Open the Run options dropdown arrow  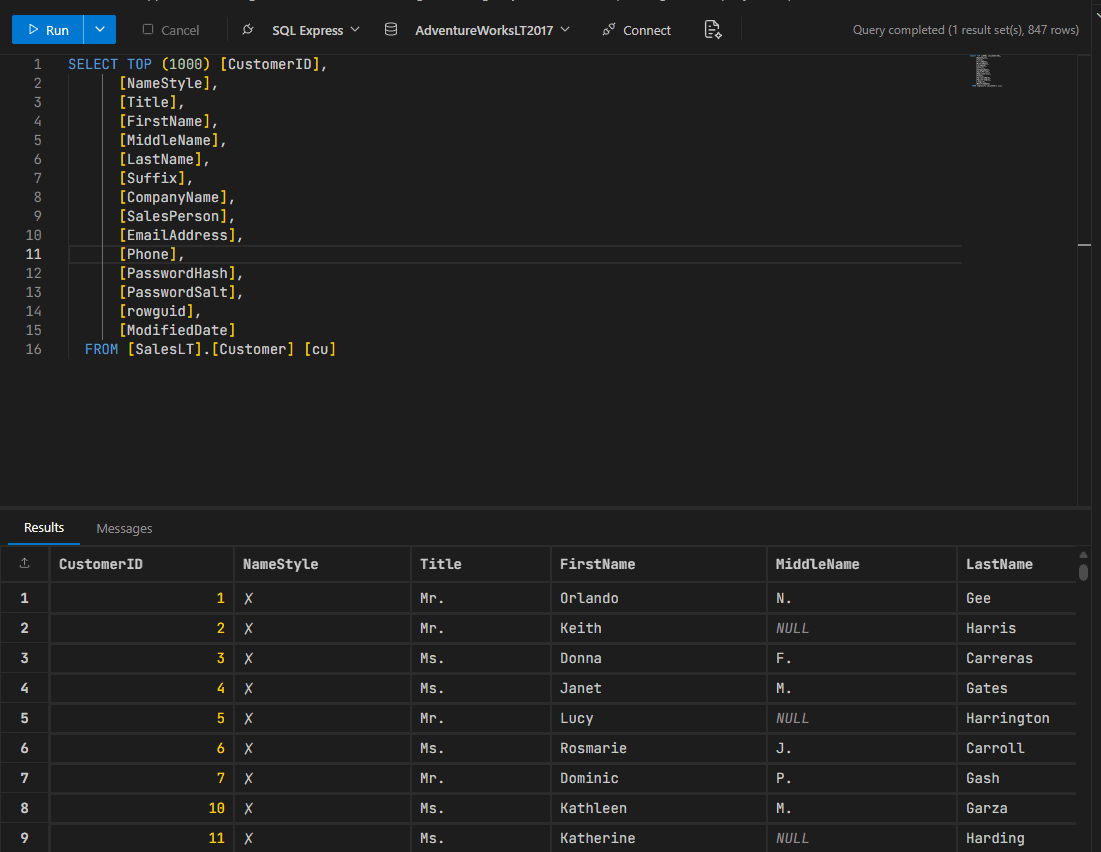[100, 30]
